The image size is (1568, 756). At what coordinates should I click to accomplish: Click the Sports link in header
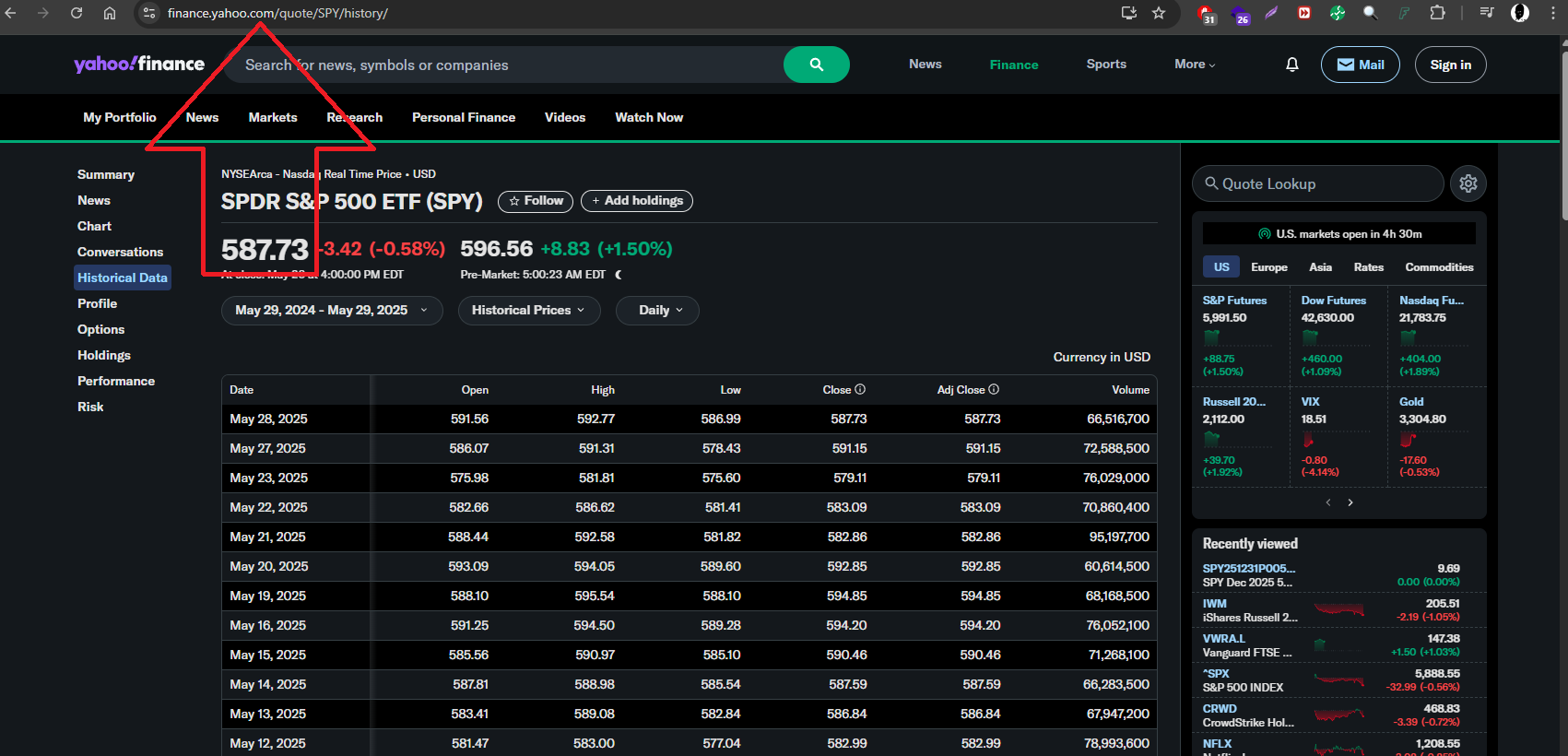tap(1106, 64)
